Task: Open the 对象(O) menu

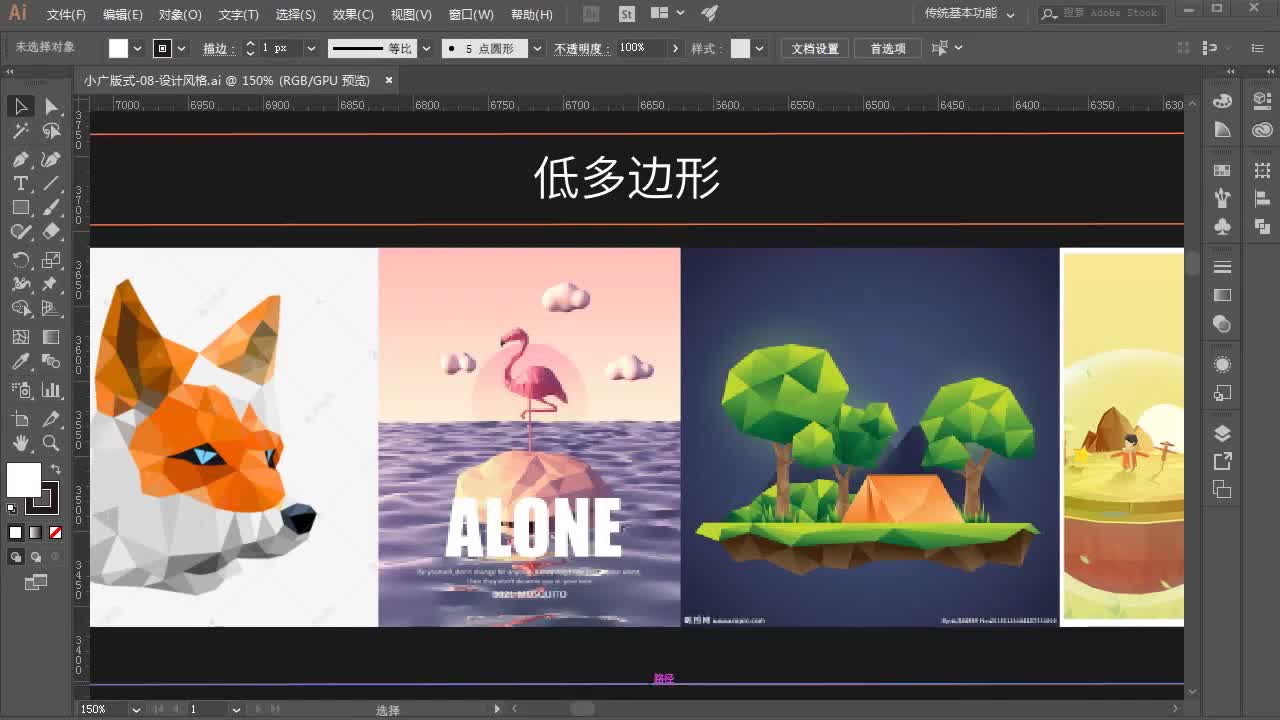Action: (x=180, y=14)
